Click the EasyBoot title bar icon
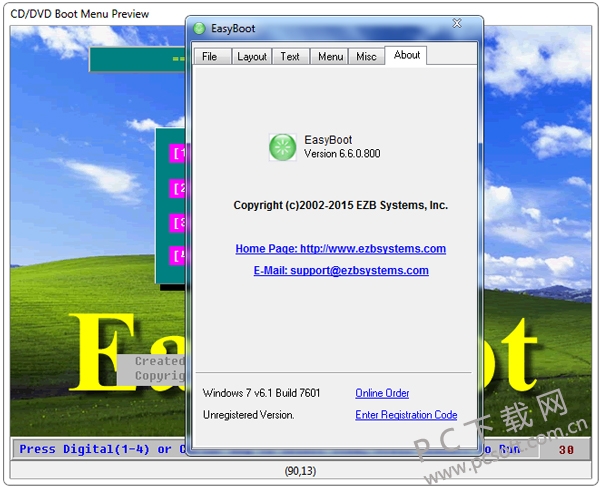Viewport: 600px width, 487px height. coord(199,28)
